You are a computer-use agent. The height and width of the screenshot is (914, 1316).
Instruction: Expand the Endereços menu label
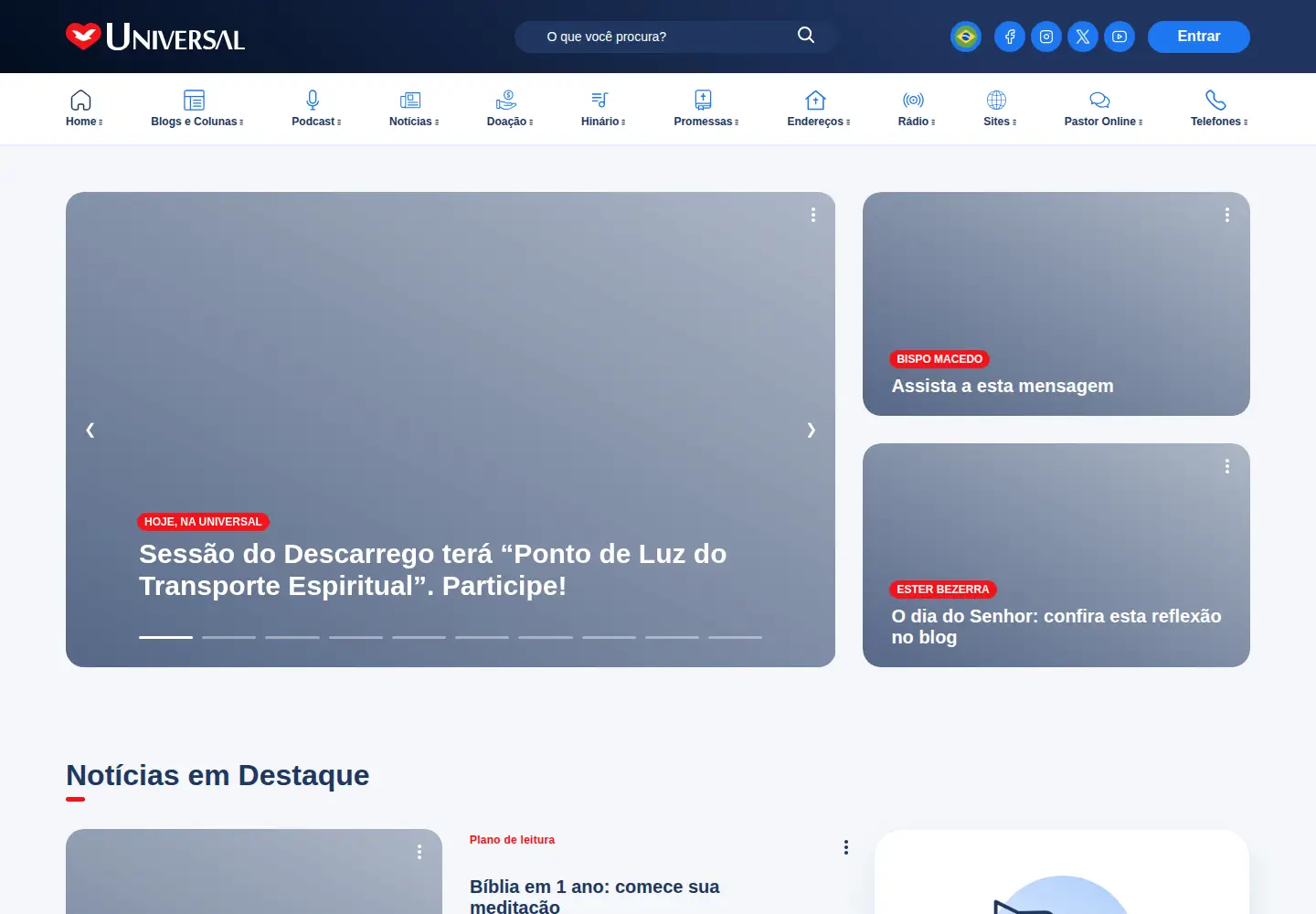click(x=819, y=122)
